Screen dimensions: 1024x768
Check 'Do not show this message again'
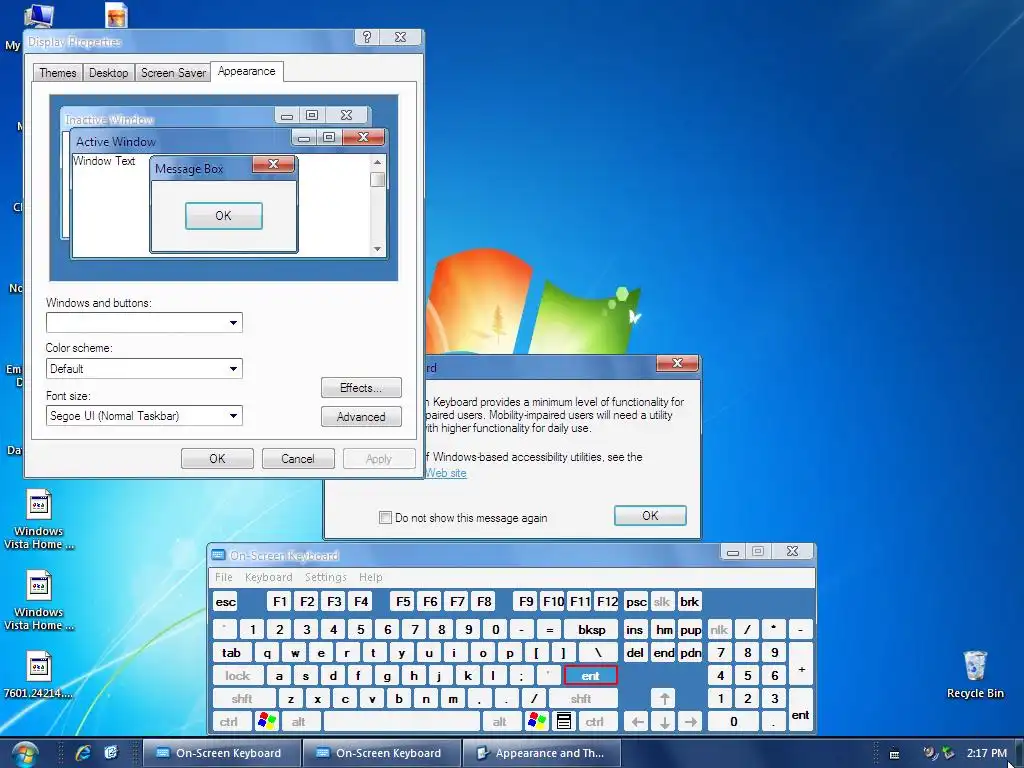click(385, 517)
